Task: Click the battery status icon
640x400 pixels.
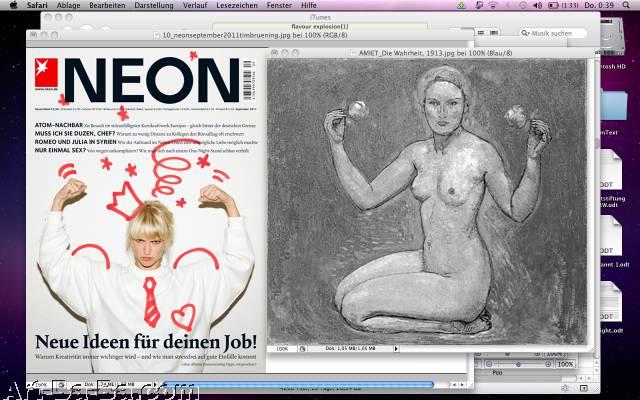Action: 553,5
